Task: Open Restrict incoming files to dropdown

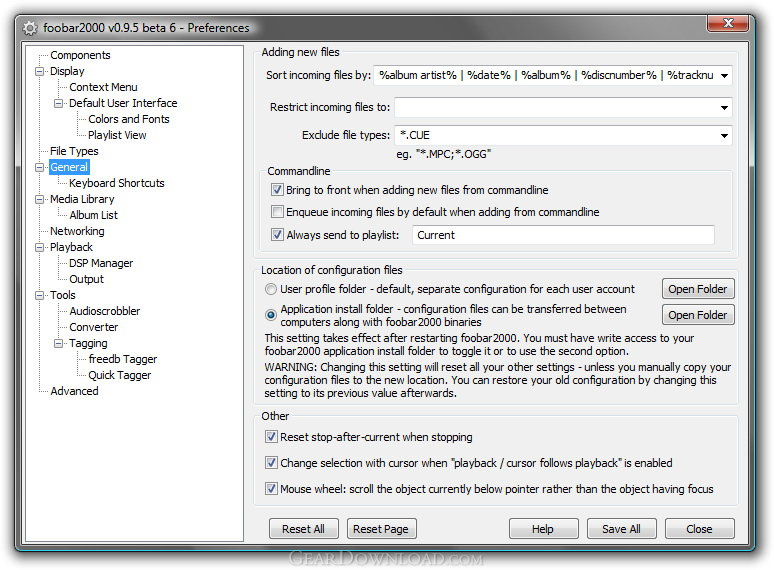Action: (x=724, y=108)
